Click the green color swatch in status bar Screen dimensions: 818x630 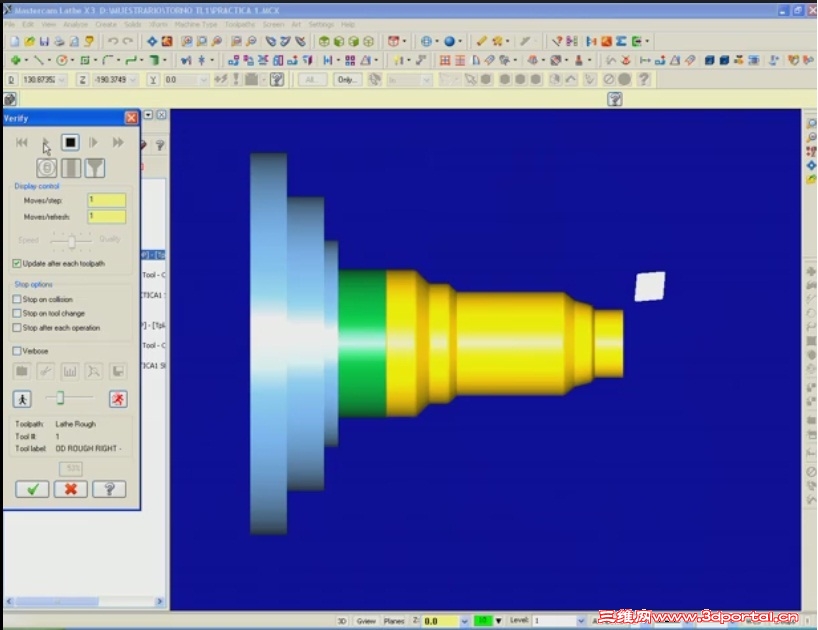(483, 621)
